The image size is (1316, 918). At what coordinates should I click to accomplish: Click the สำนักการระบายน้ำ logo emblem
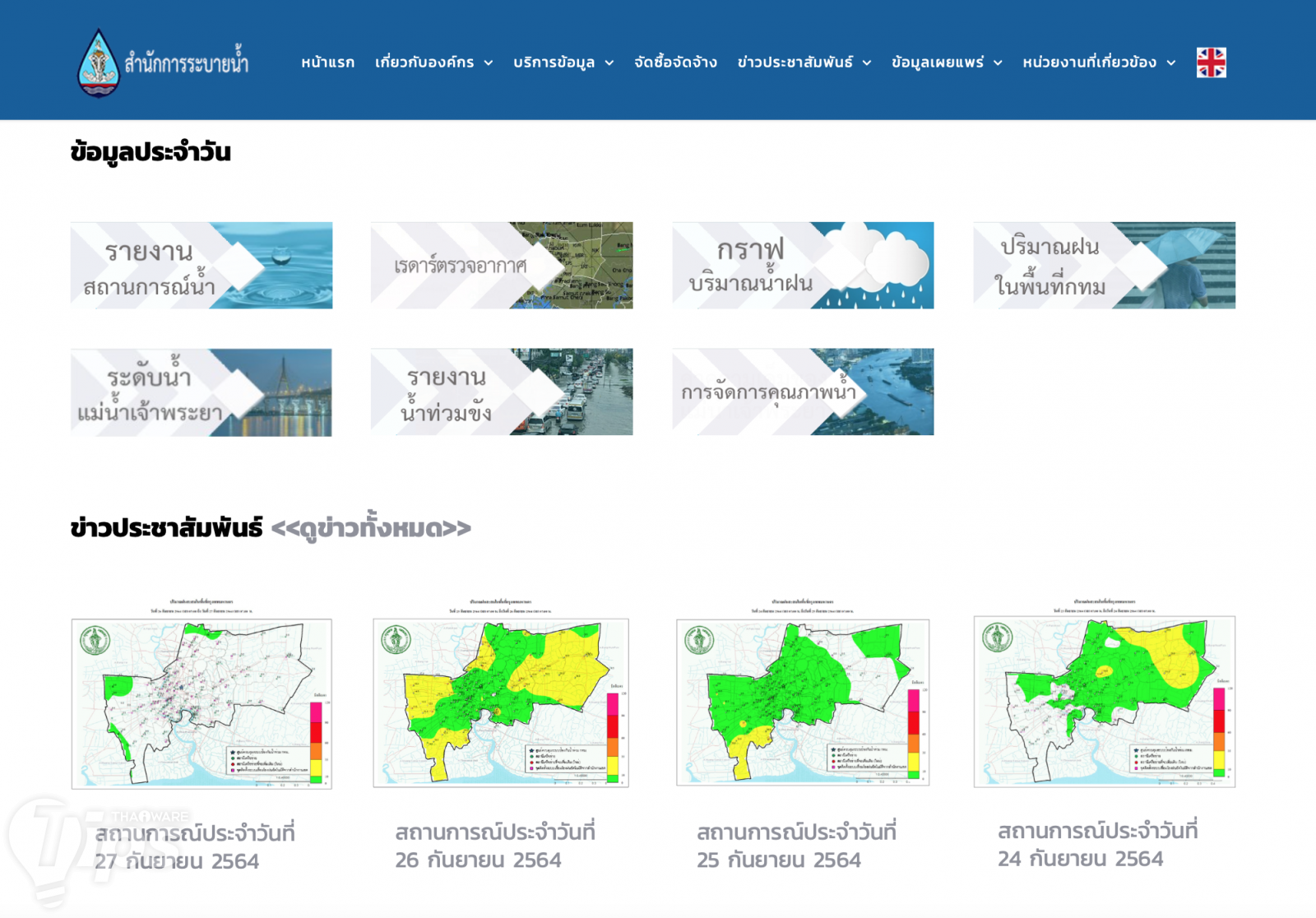point(99,63)
